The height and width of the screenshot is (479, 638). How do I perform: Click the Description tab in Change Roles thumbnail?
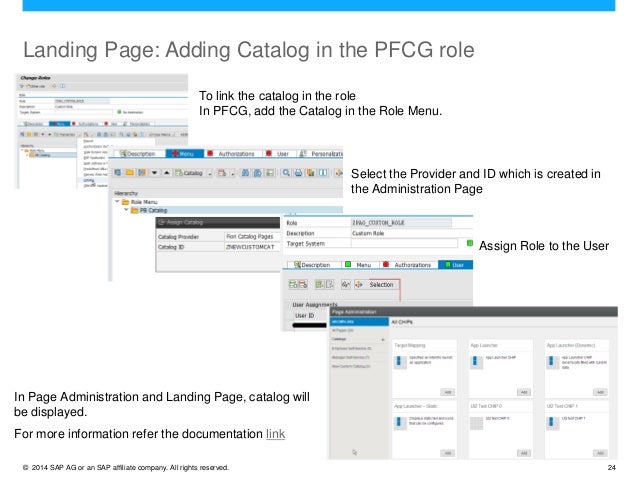[x=33, y=124]
